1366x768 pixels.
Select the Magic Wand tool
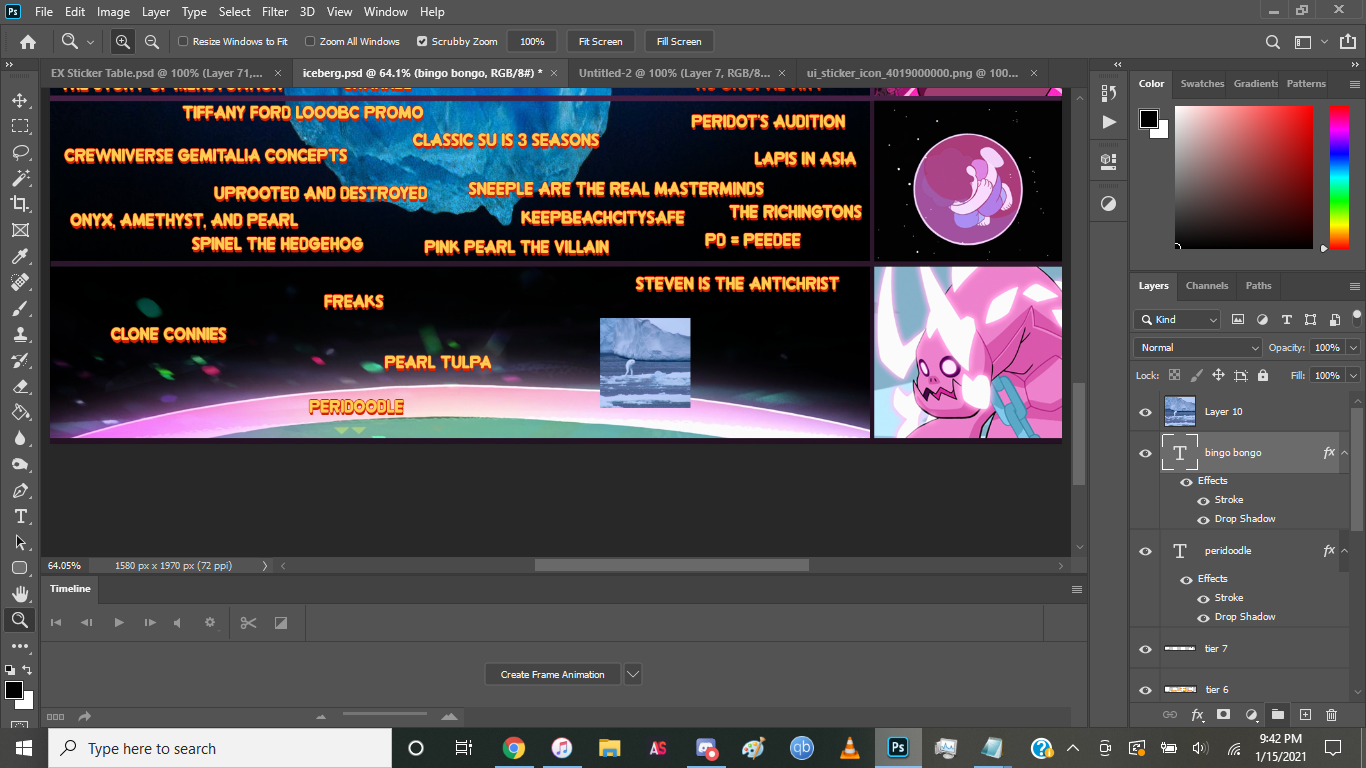click(x=19, y=178)
